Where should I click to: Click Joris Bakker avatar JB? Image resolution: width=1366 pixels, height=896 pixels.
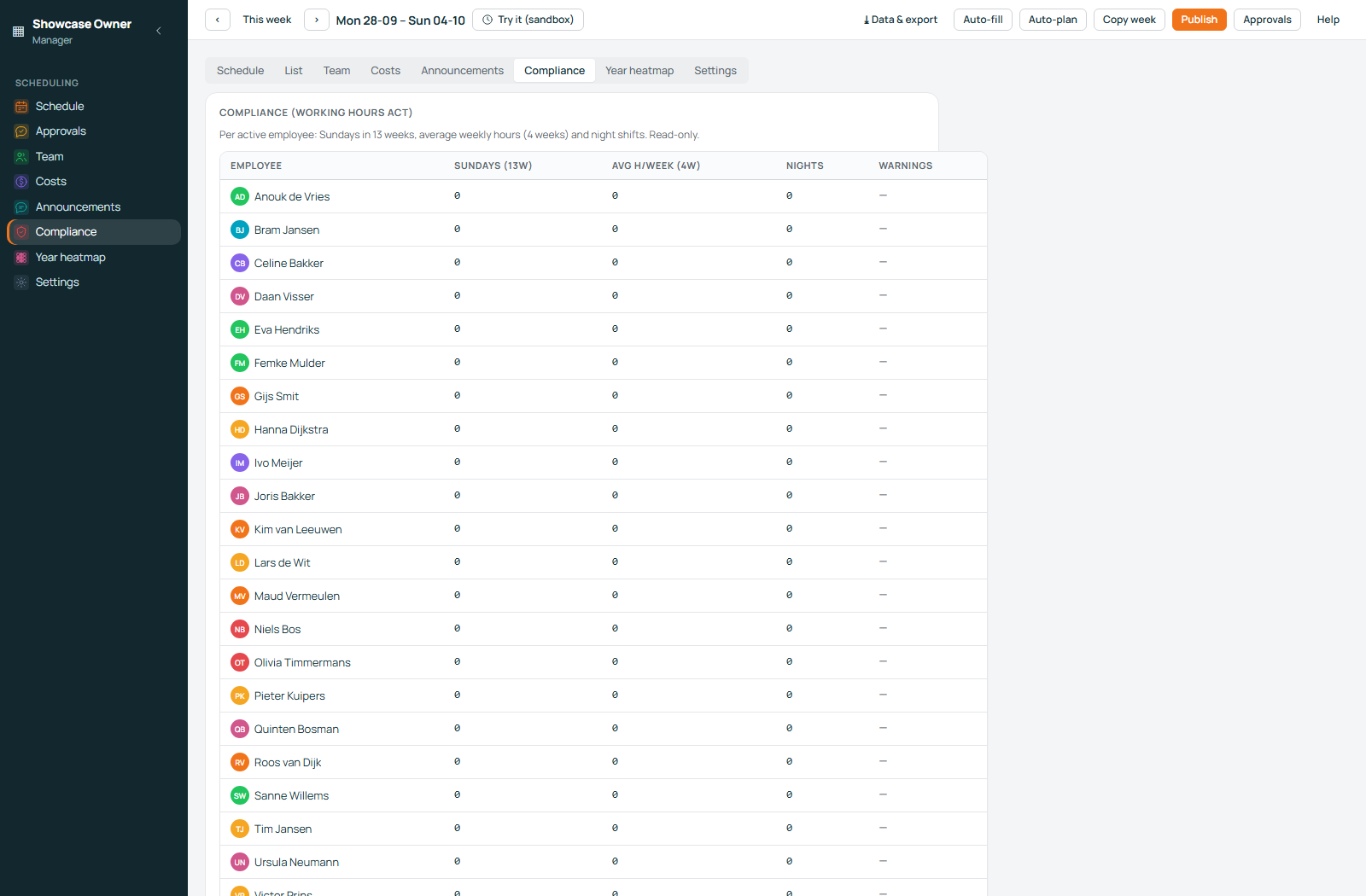click(240, 496)
